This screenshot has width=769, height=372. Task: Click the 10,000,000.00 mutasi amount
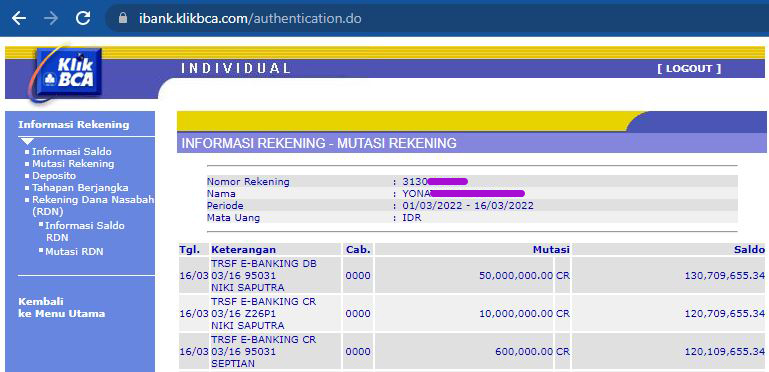516,313
